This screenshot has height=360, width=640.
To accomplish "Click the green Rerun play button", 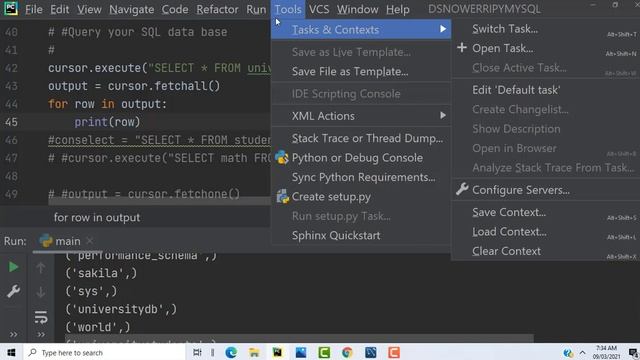I will click(13, 267).
